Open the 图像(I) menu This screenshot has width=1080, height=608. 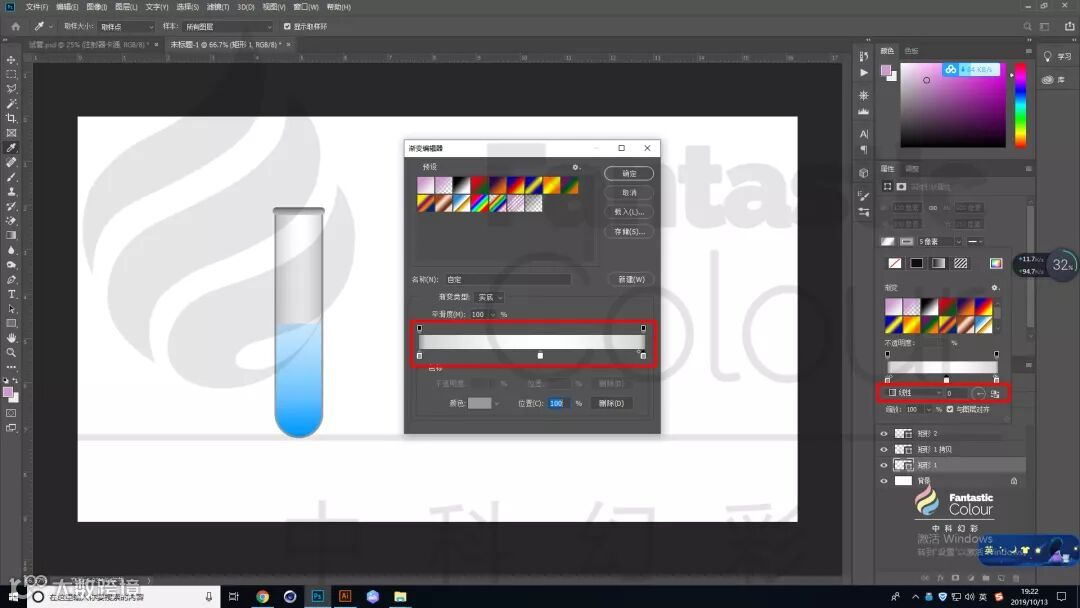[x=96, y=7]
